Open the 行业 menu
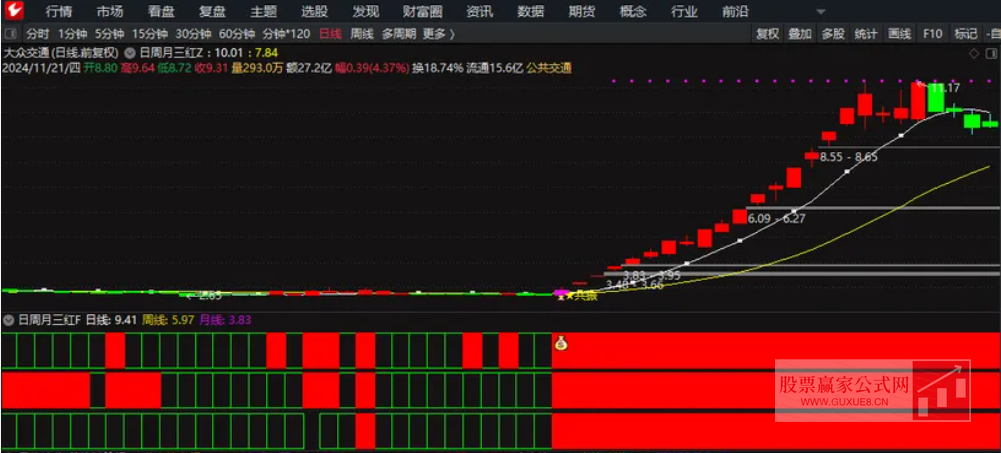Screen dimensions: 1001x453 (684, 11)
